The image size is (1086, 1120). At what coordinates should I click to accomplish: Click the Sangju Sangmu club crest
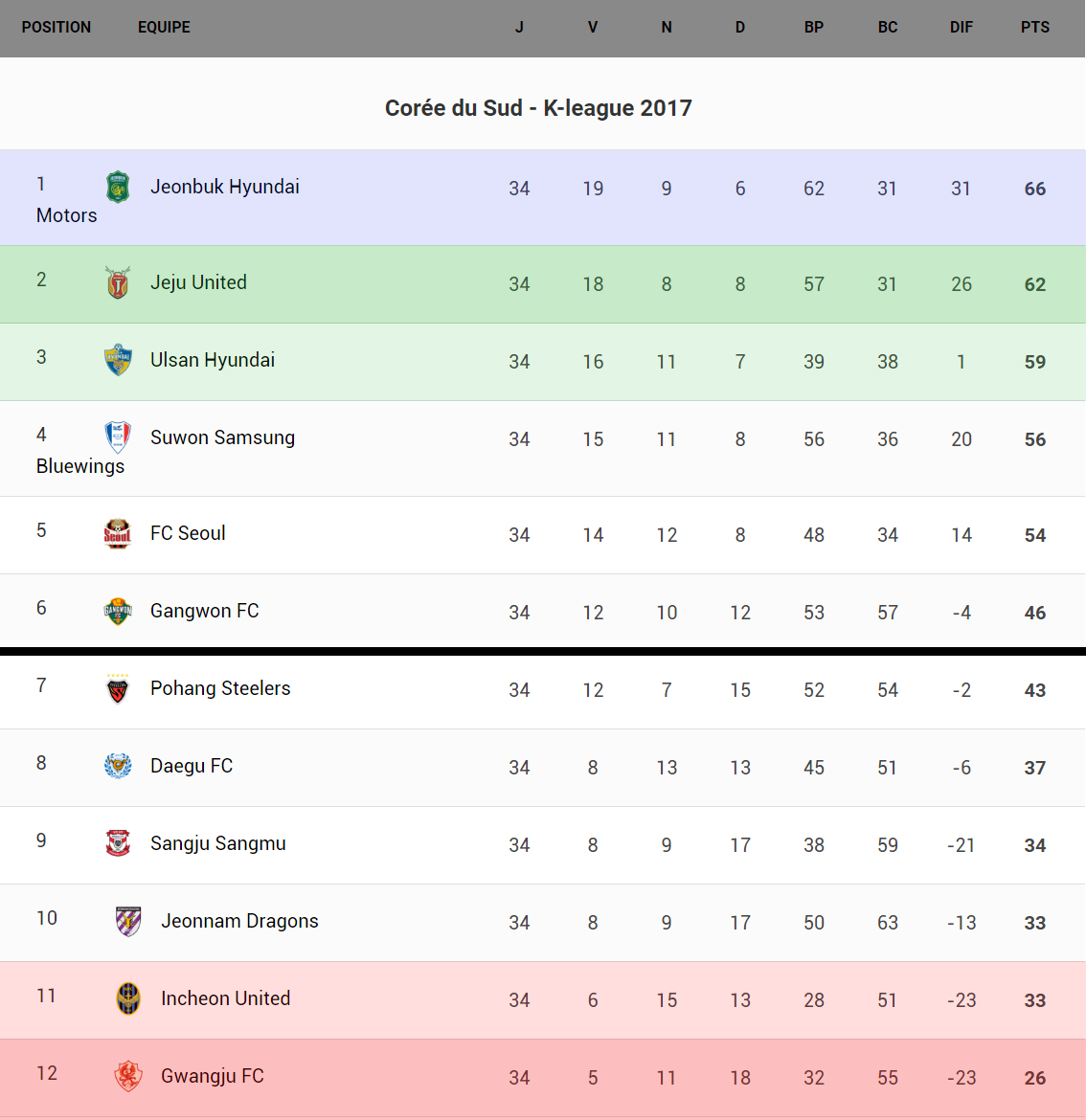pos(118,844)
